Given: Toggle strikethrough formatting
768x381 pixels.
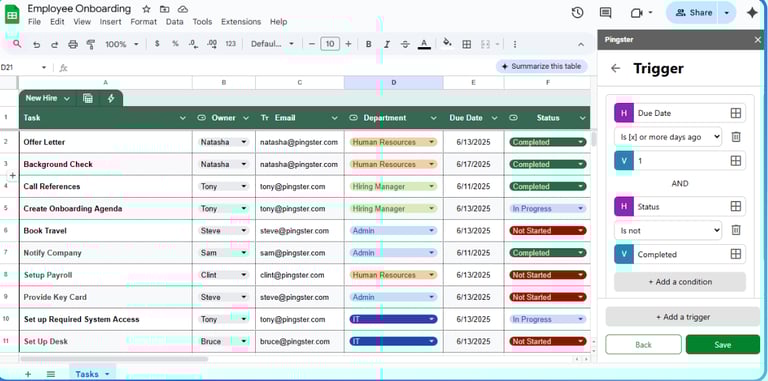Looking at the screenshot, I should click(x=405, y=44).
